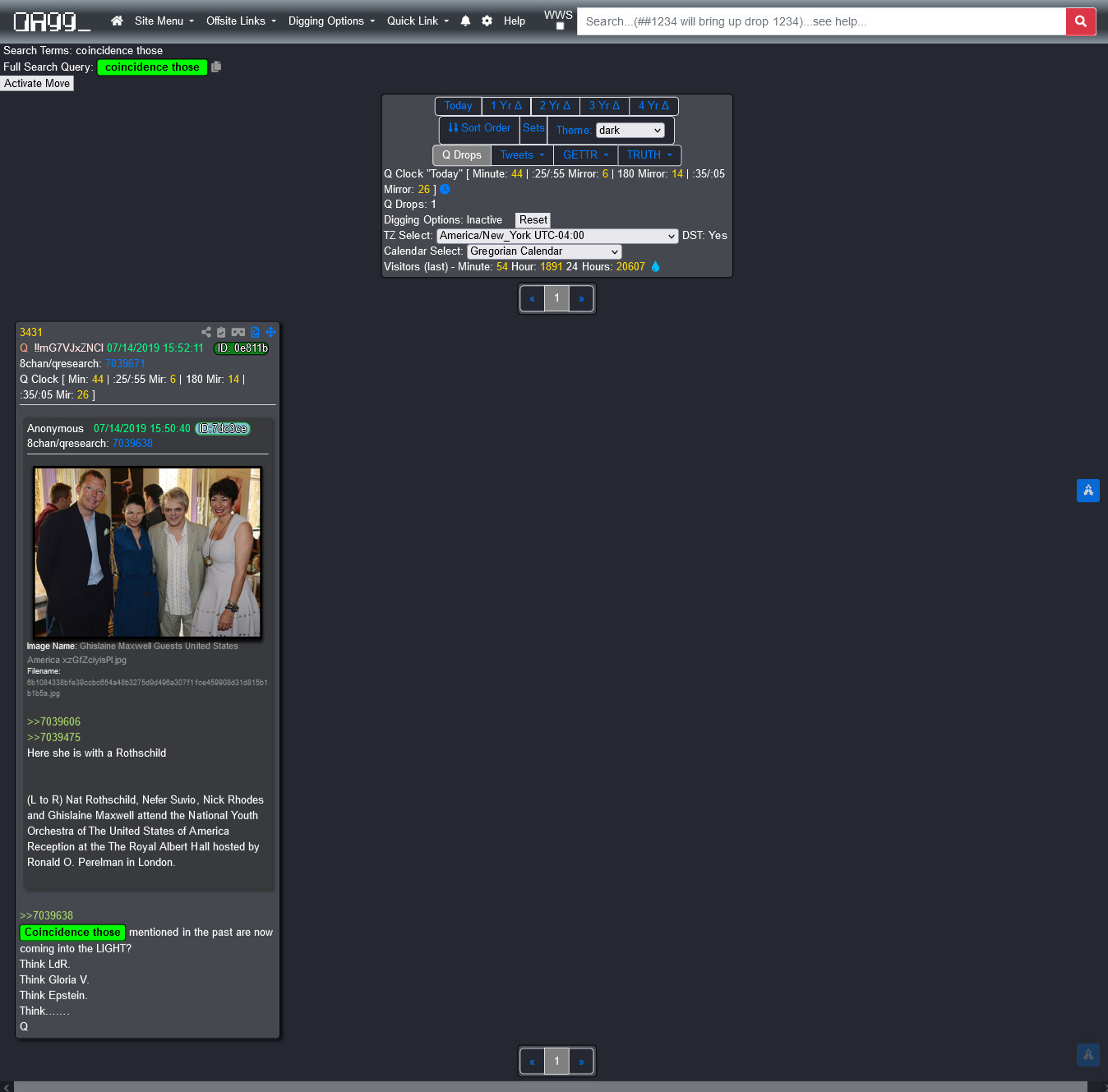Open Help in the navbar
The width and height of the screenshot is (1108, 1092).
tap(515, 21)
